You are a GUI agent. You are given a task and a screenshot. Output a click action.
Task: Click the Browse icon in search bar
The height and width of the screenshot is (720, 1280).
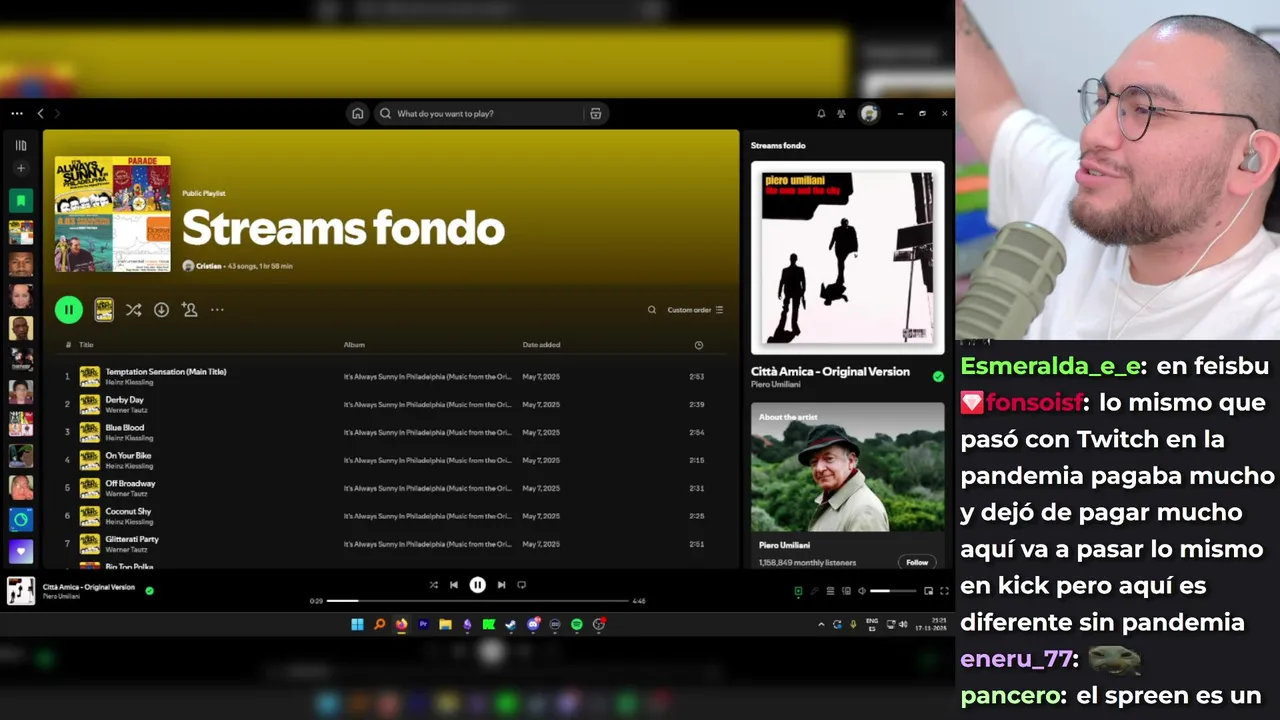[595, 113]
